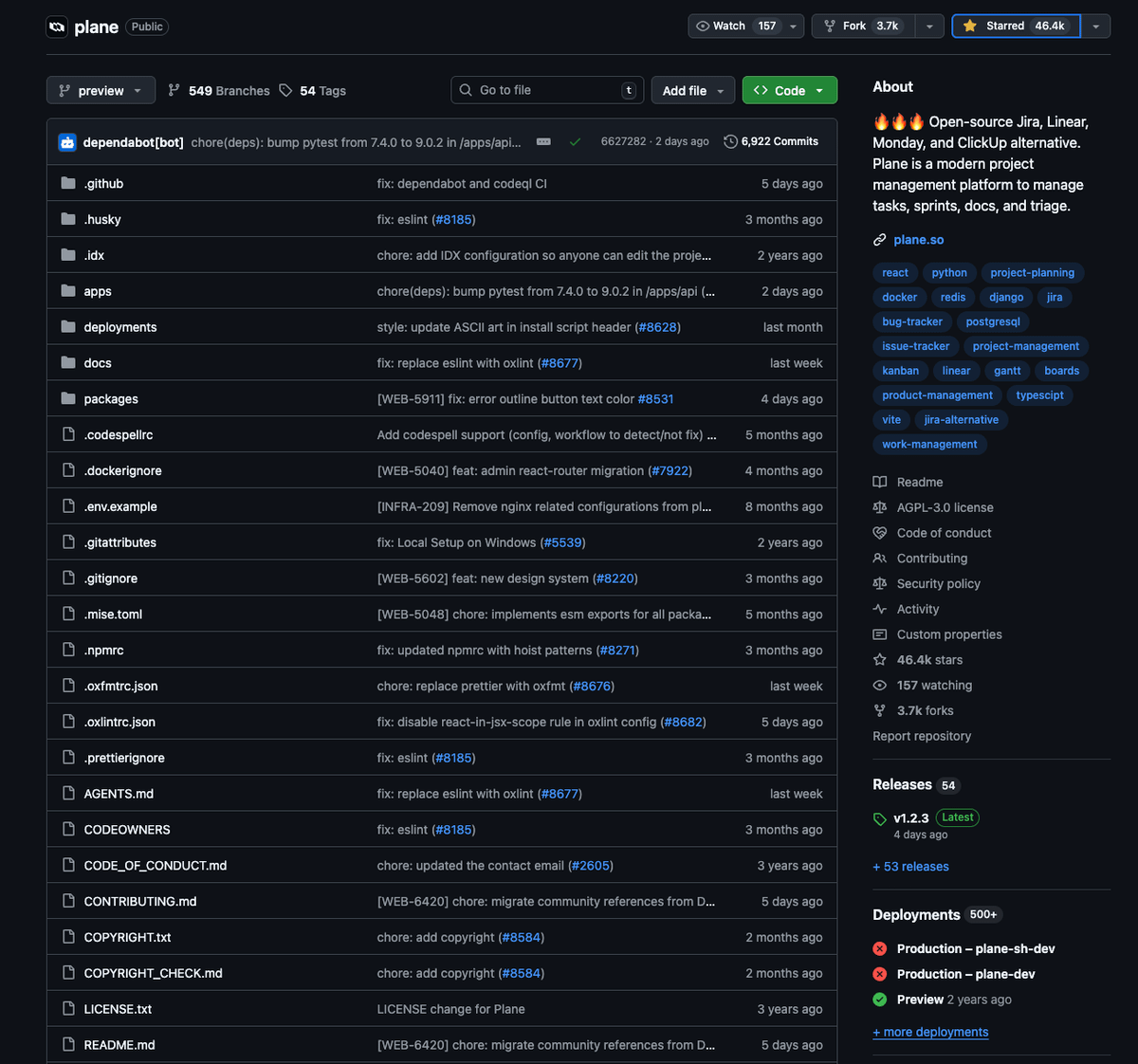Open commit hash 6627282
This screenshot has width=1138, height=1064.
[x=623, y=141]
